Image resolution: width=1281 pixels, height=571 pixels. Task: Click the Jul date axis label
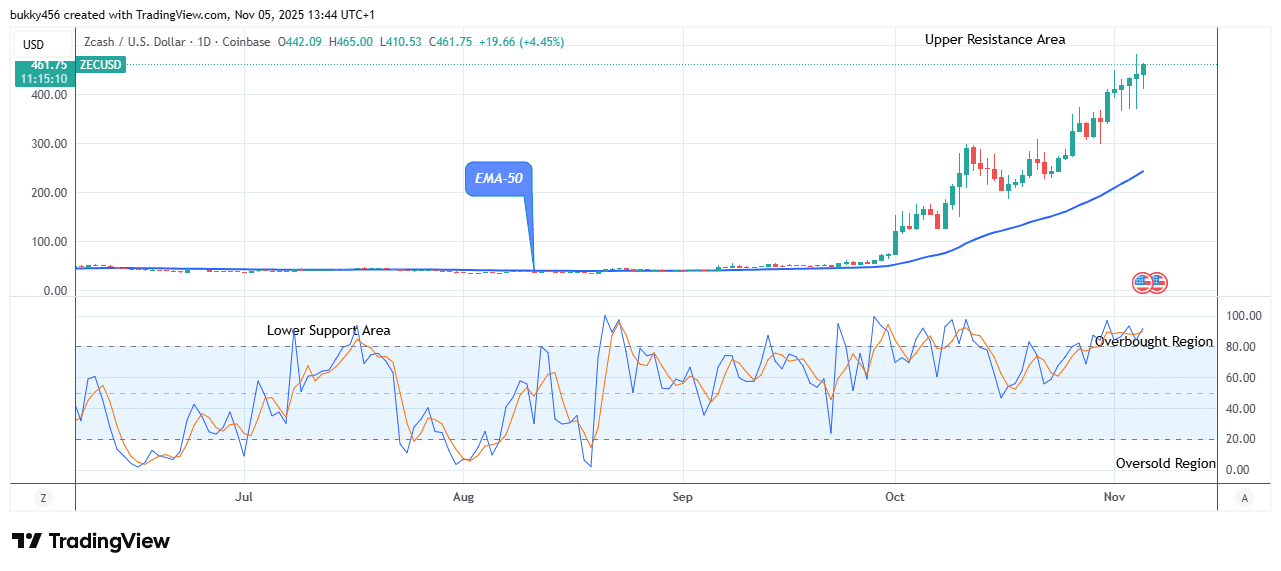click(x=244, y=496)
